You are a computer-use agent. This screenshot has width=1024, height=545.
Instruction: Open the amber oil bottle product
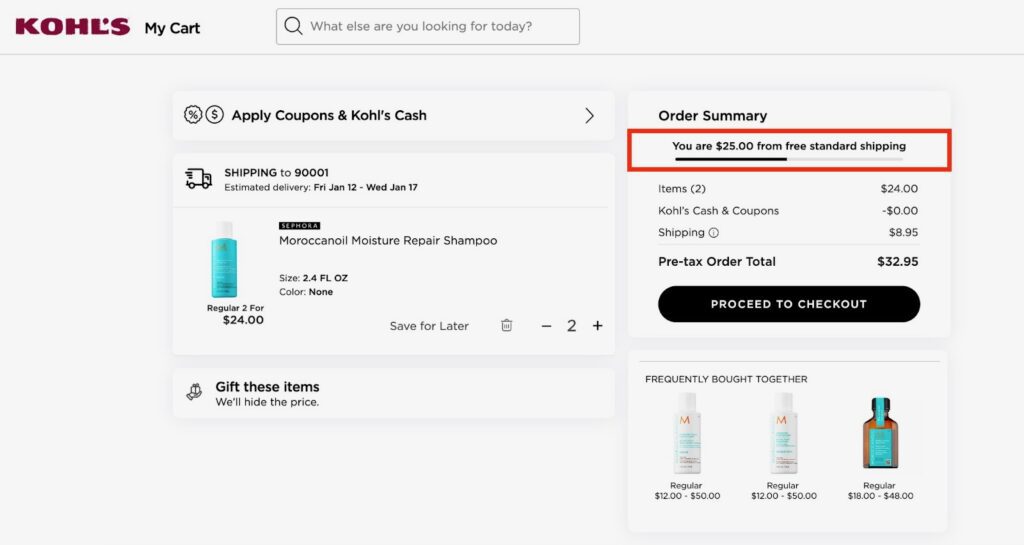878,433
